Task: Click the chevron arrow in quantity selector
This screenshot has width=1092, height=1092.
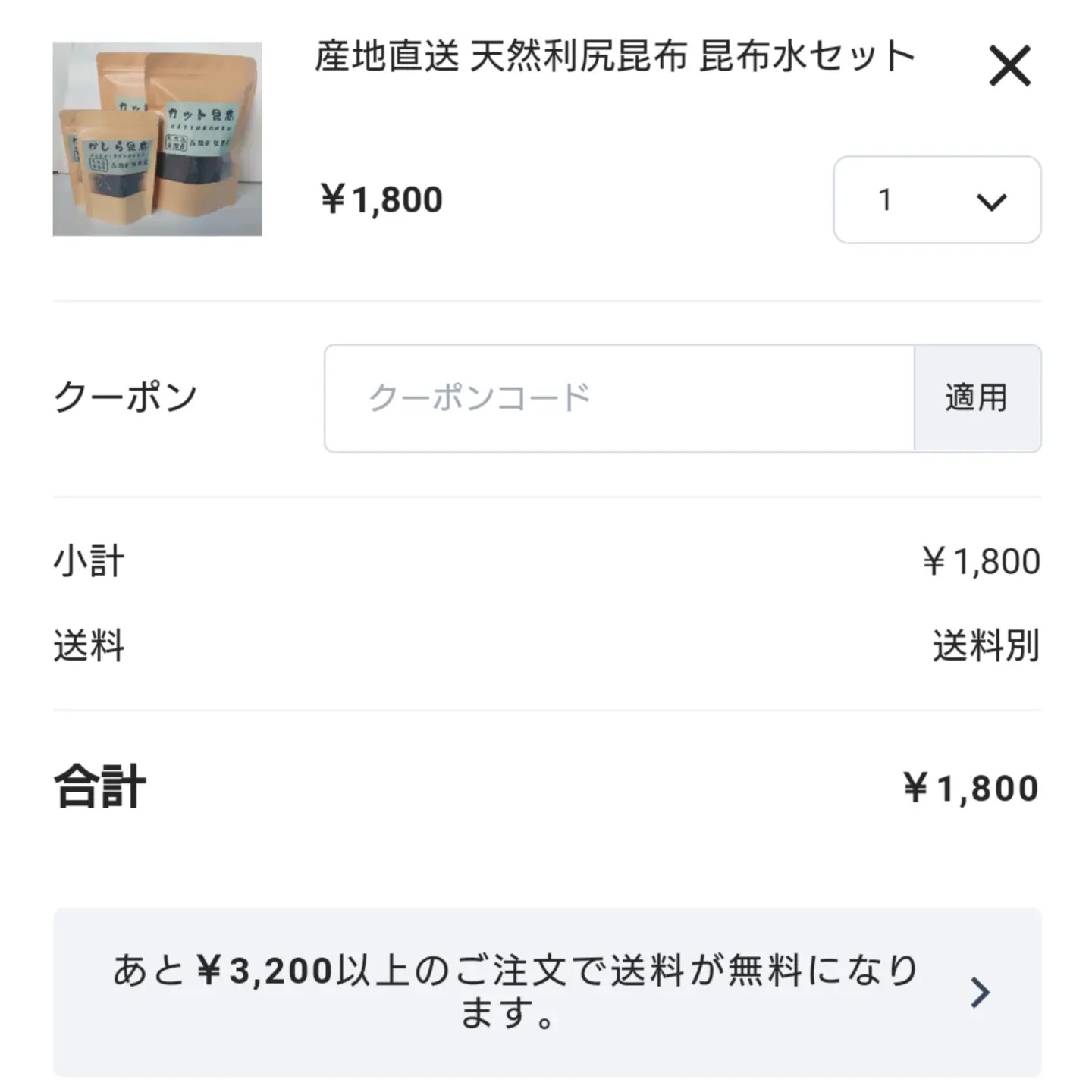Action: click(x=991, y=202)
